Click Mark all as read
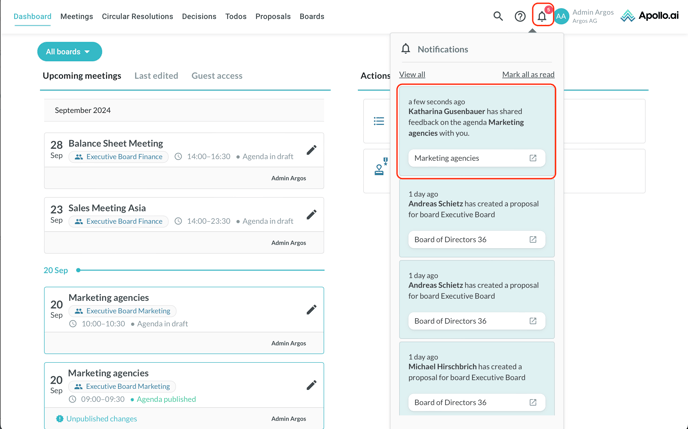The image size is (688, 429). [528, 74]
